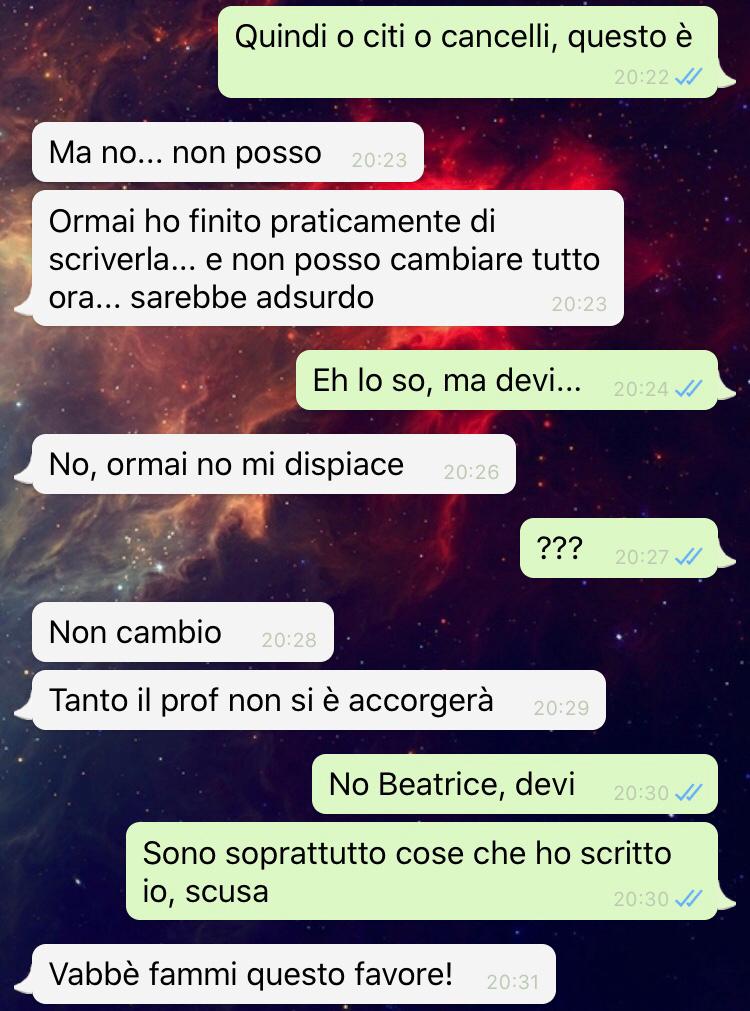The image size is (750, 1011).
Task: Select 'Tanto il prof non si è accorgerà'
Action: [x=319, y=700]
